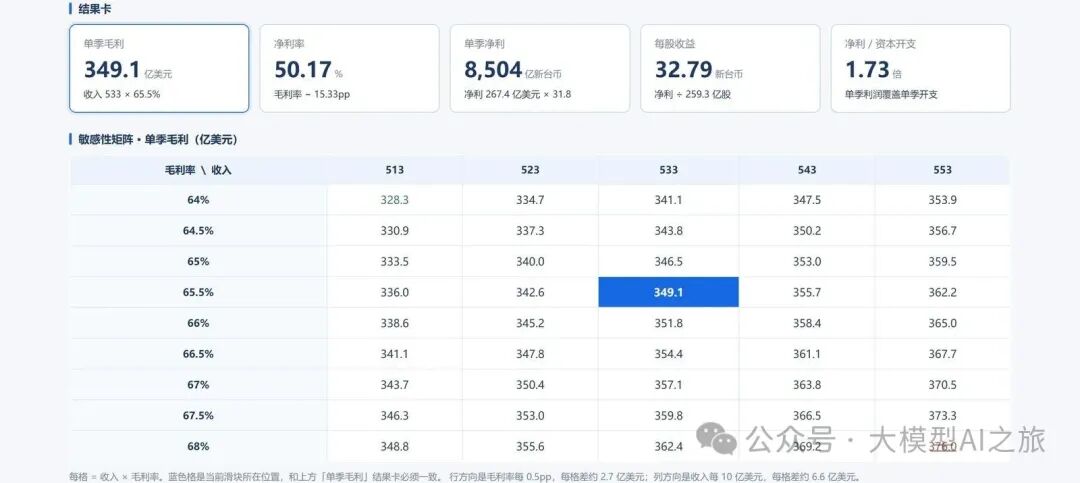Viewport: 1080px width, 483px height.
Task: Select the 单季毛利 349.1 result card
Action: point(159,68)
